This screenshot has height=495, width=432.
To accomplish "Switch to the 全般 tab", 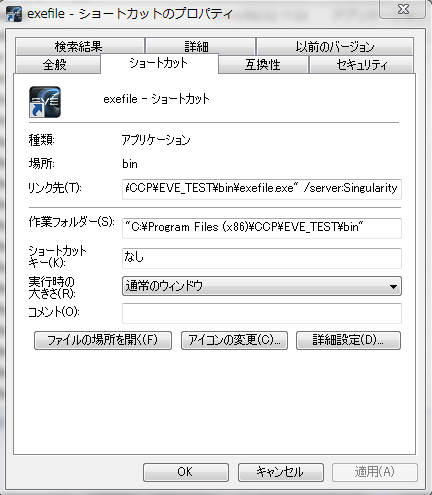I will pyautogui.click(x=57, y=65).
